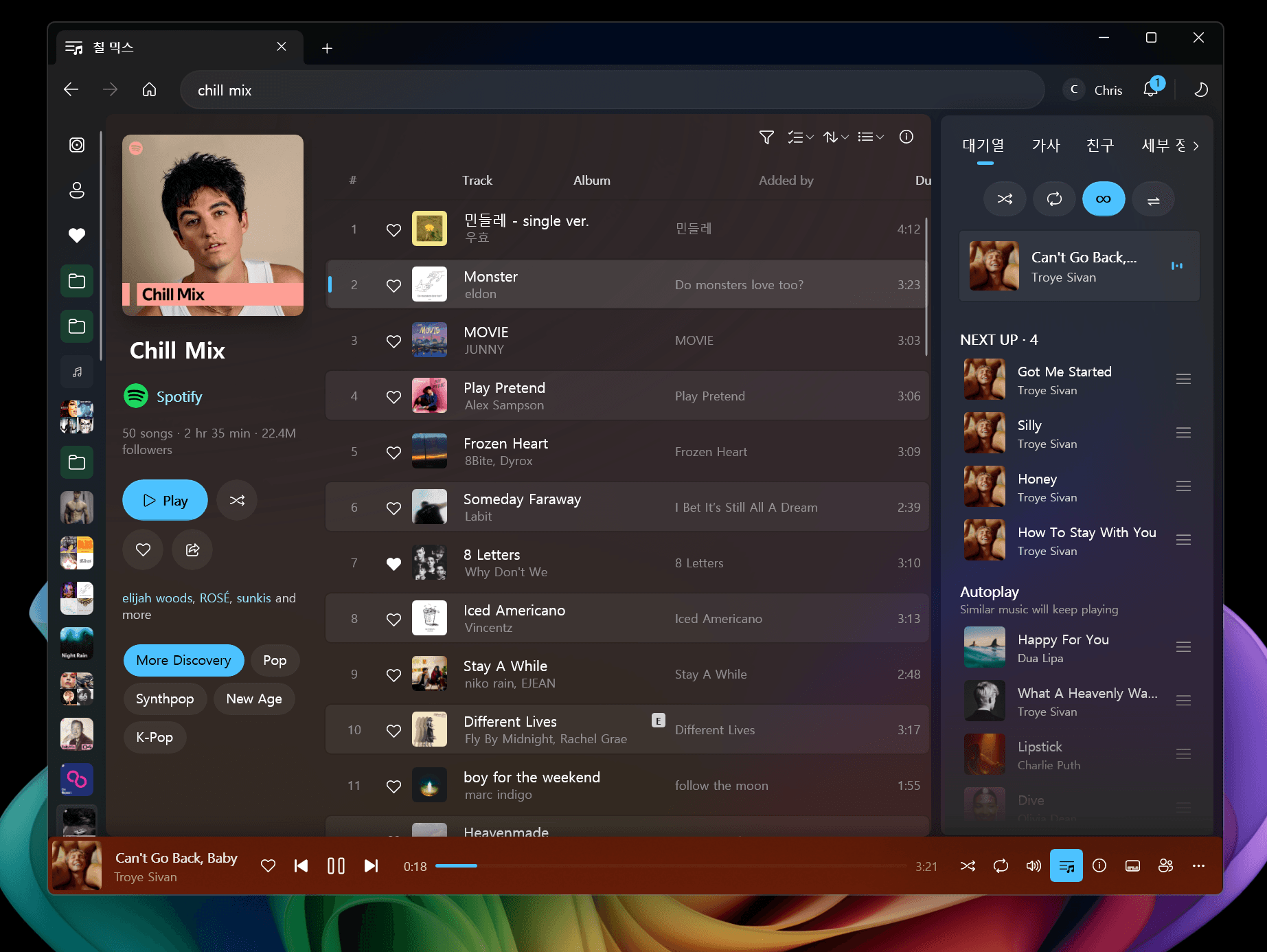This screenshot has width=1267, height=952.
Task: Open the Chill Mix cover art
Action: click(213, 225)
